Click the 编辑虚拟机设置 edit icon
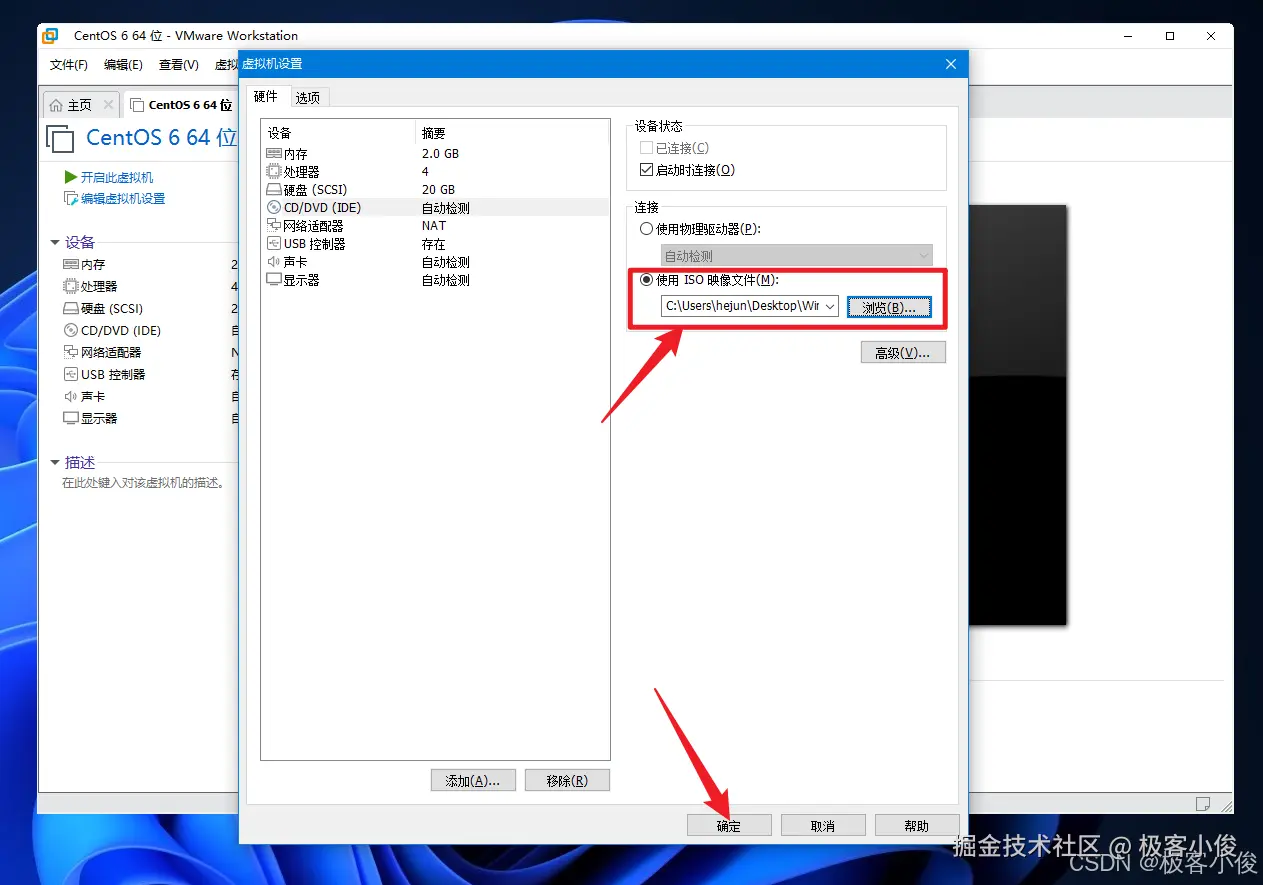 (x=71, y=198)
